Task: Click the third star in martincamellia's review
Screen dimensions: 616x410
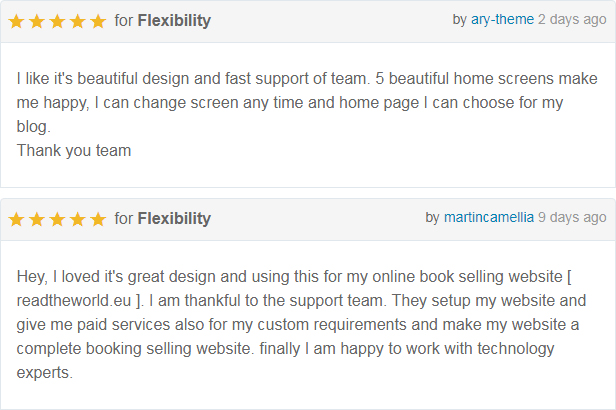Action: point(57,219)
